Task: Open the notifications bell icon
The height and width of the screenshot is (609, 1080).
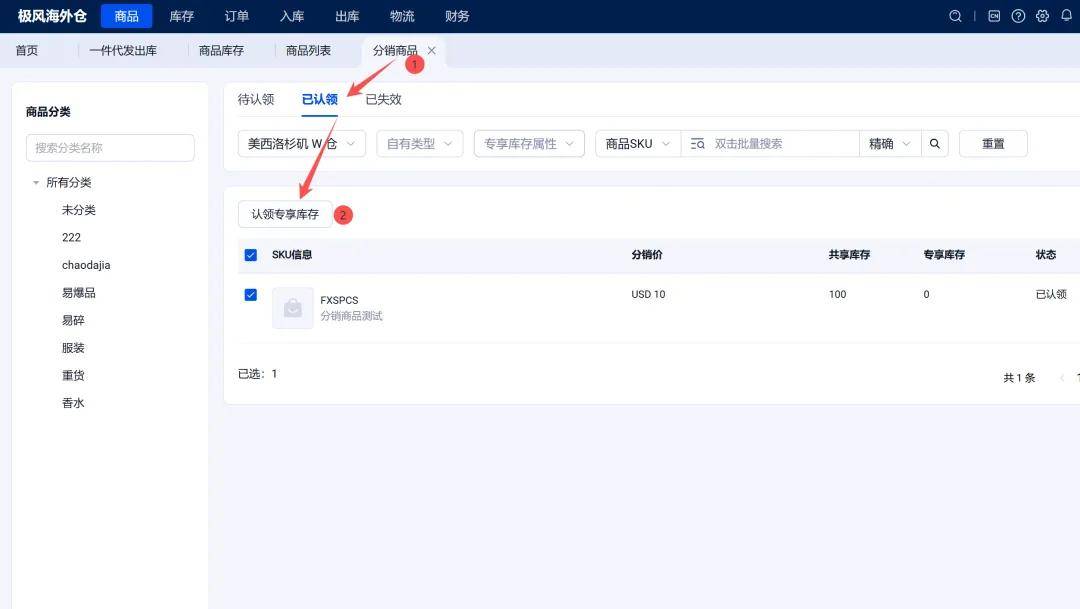Action: pyautogui.click(x=1066, y=16)
